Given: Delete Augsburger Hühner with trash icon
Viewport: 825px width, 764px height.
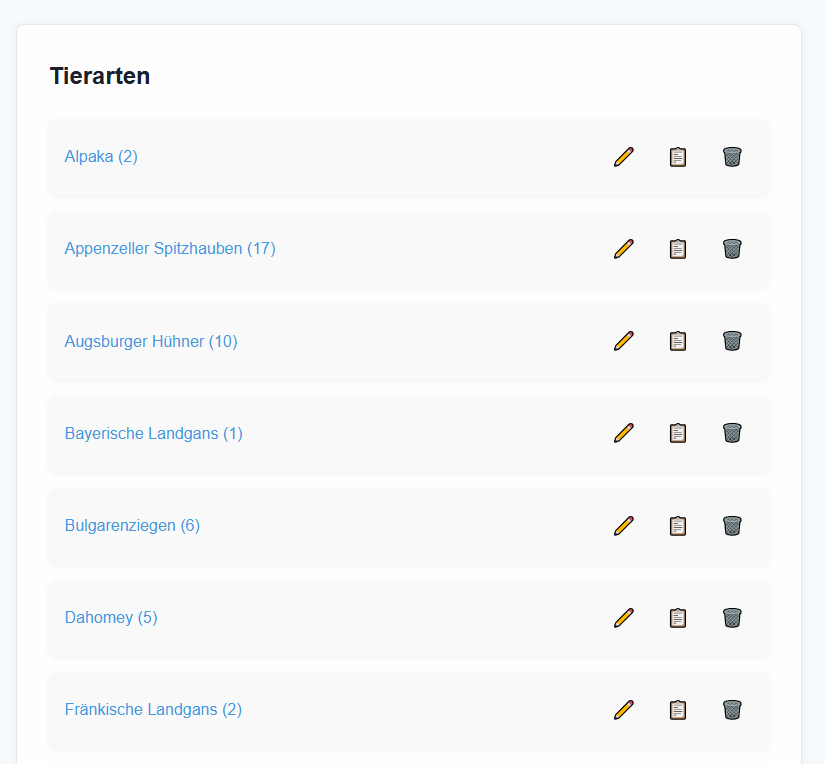Looking at the screenshot, I should [x=732, y=341].
